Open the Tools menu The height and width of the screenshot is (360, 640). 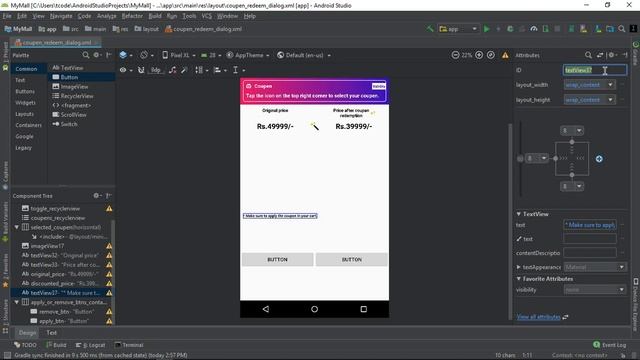click(189, 16)
